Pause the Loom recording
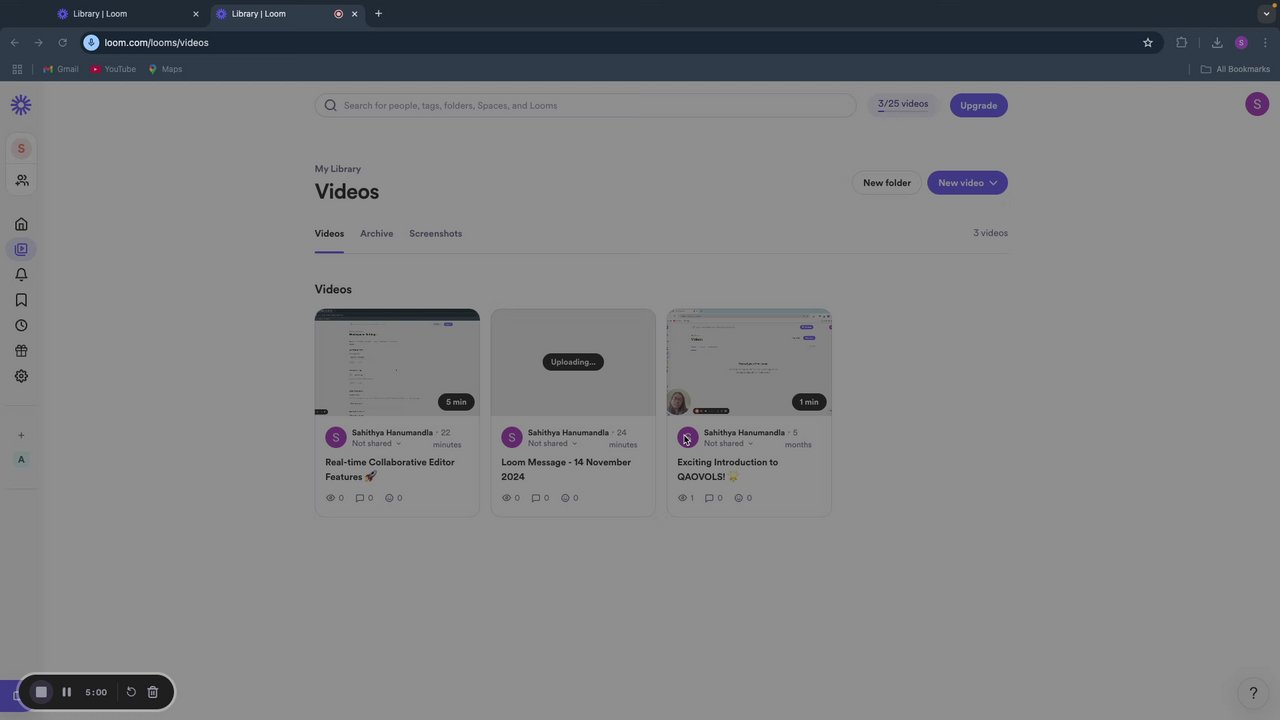The image size is (1280, 720). click(66, 692)
